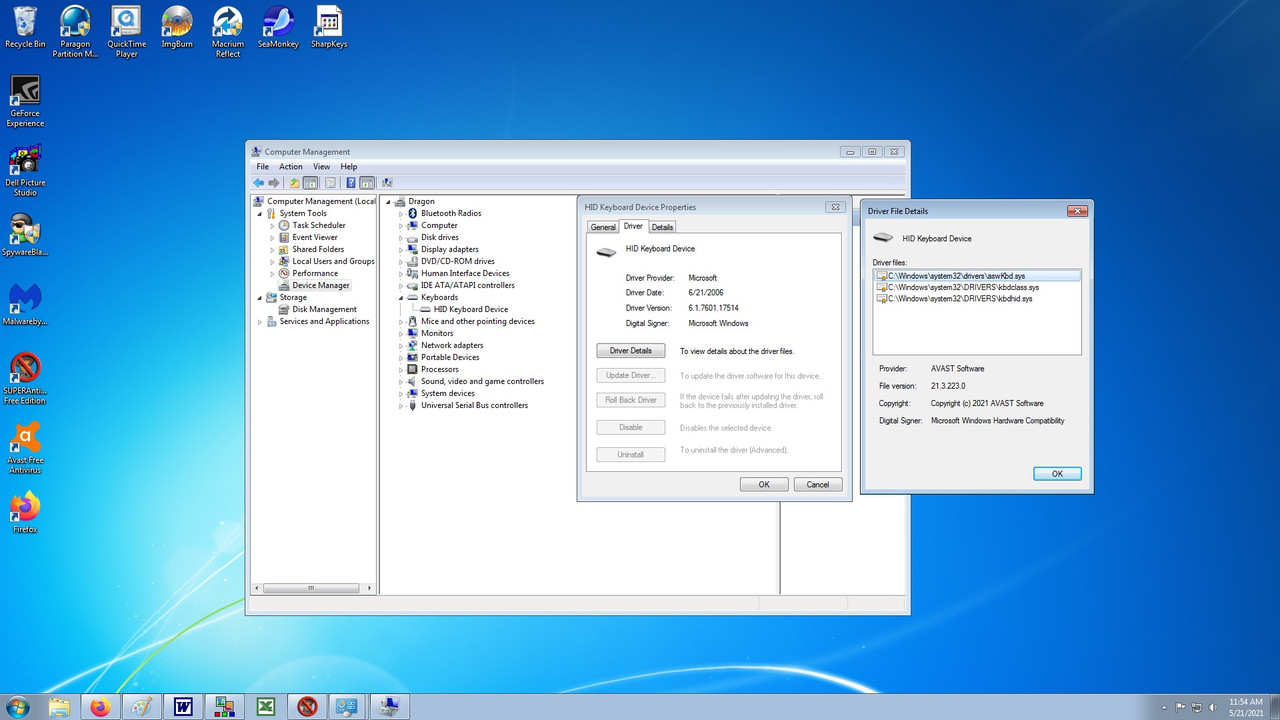The height and width of the screenshot is (720, 1280).
Task: Select the Dragon computer root node
Action: [x=421, y=201]
